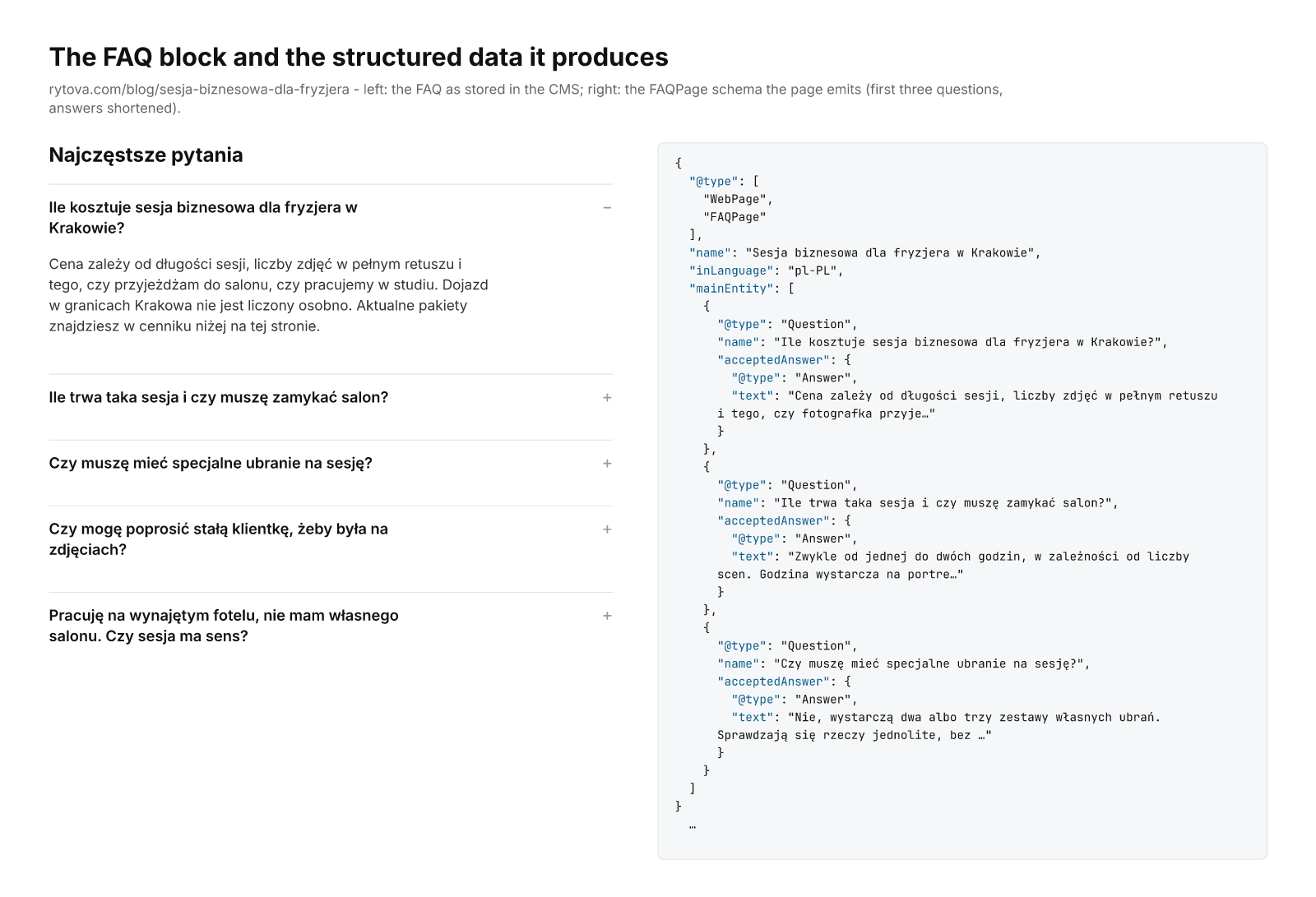Expand 'Czy mogę poprosić stałą klientkę' with its plus icon
The image size is (1316, 897).
607,529
